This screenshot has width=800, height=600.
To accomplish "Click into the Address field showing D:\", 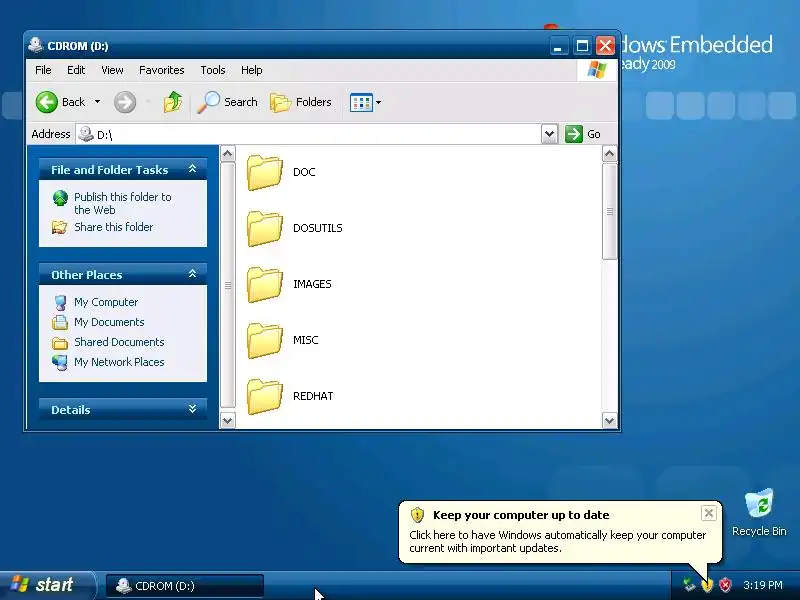I will pyautogui.click(x=310, y=134).
